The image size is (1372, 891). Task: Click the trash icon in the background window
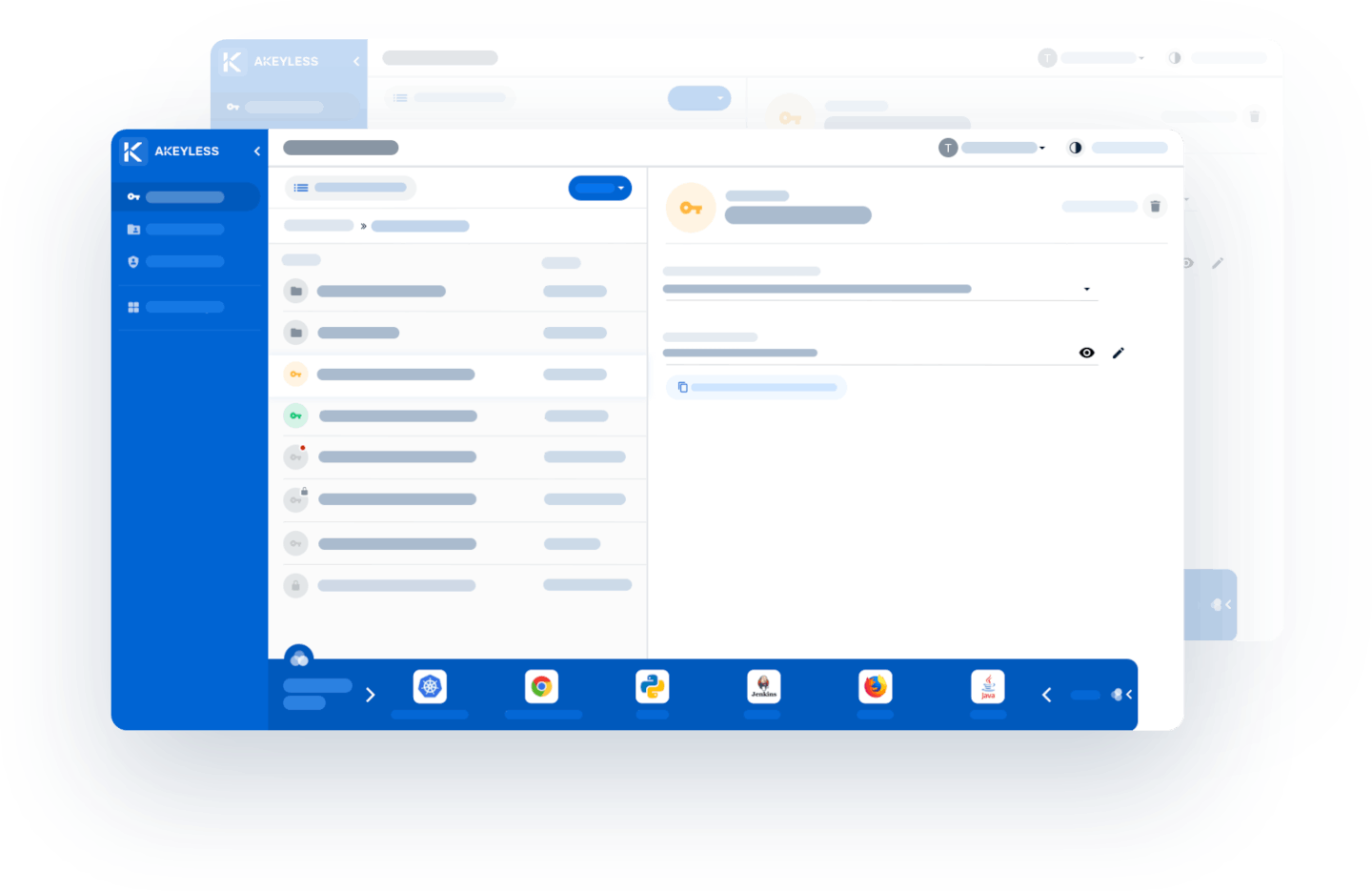1255,116
